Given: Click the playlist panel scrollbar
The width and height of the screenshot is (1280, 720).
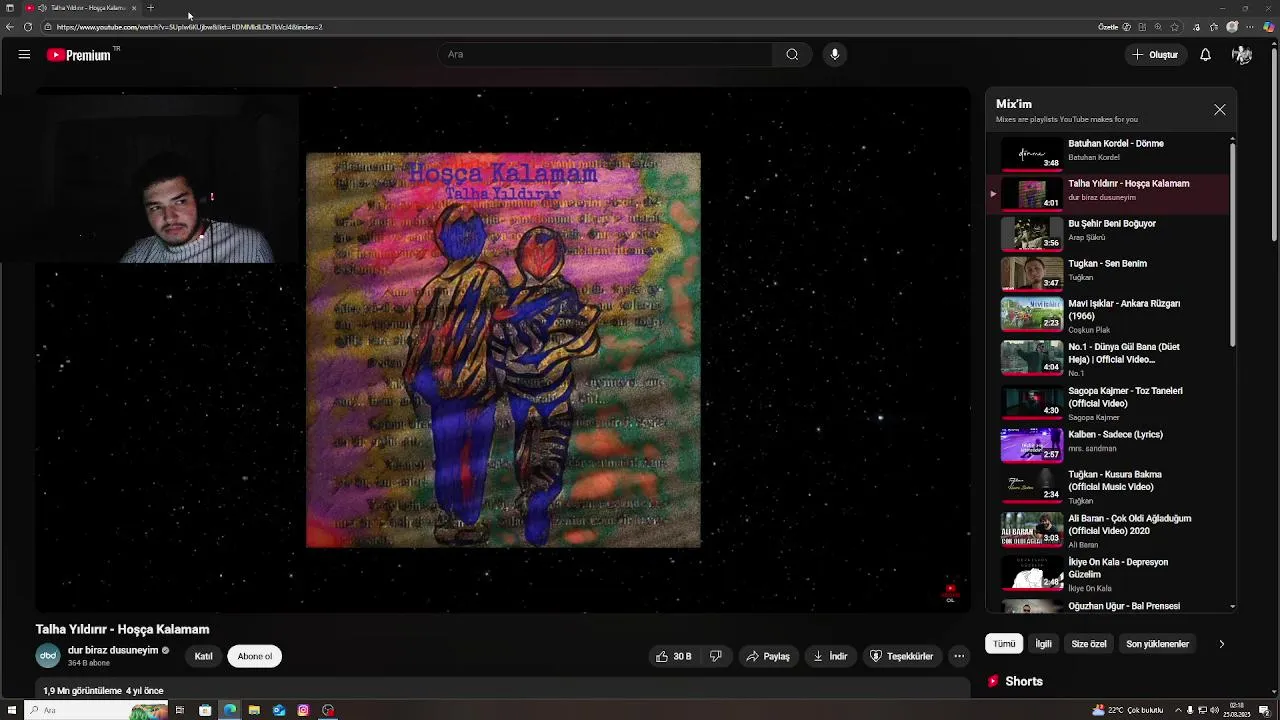Looking at the screenshot, I should point(1232,244).
